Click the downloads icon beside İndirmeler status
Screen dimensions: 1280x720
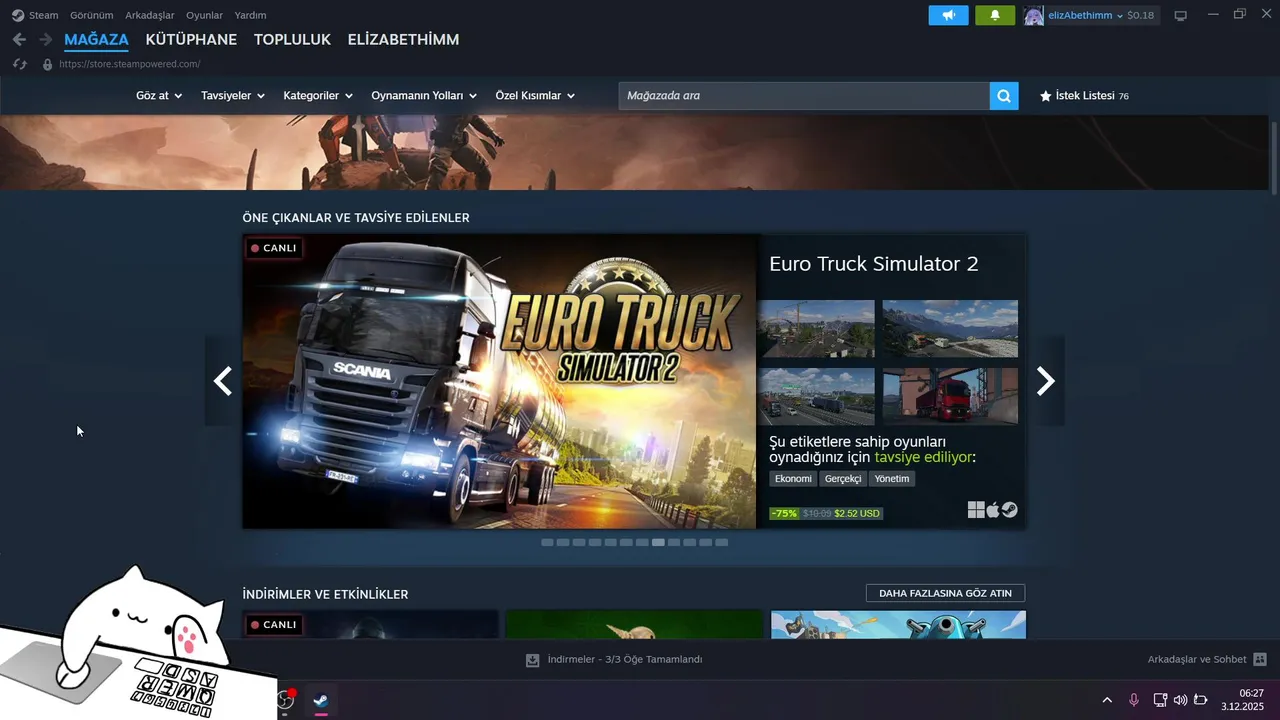tap(533, 660)
